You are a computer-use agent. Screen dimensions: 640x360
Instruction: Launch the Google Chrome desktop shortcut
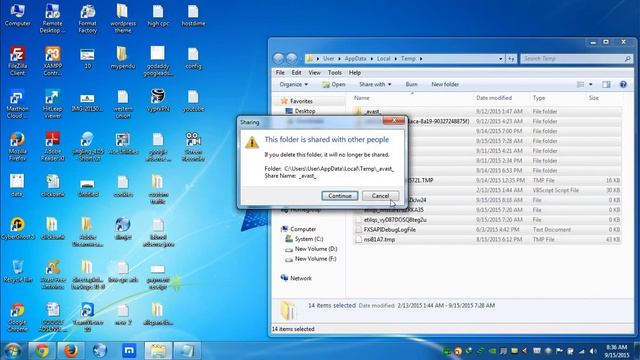(x=17, y=317)
